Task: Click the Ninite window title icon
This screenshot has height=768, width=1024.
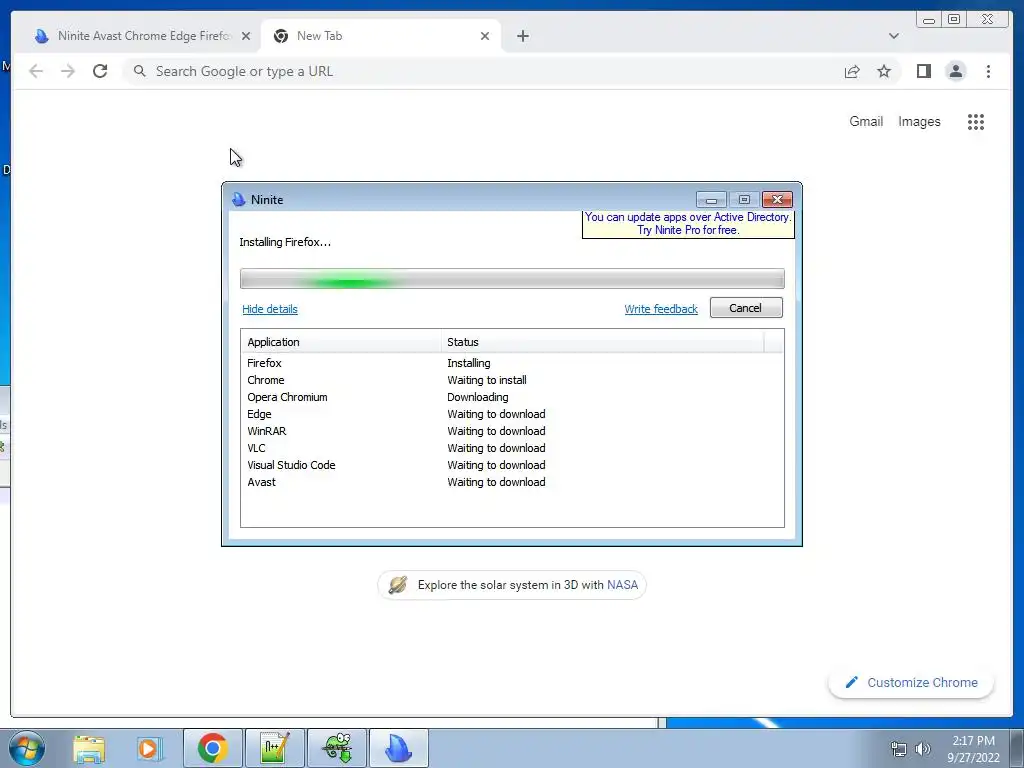Action: click(x=238, y=199)
